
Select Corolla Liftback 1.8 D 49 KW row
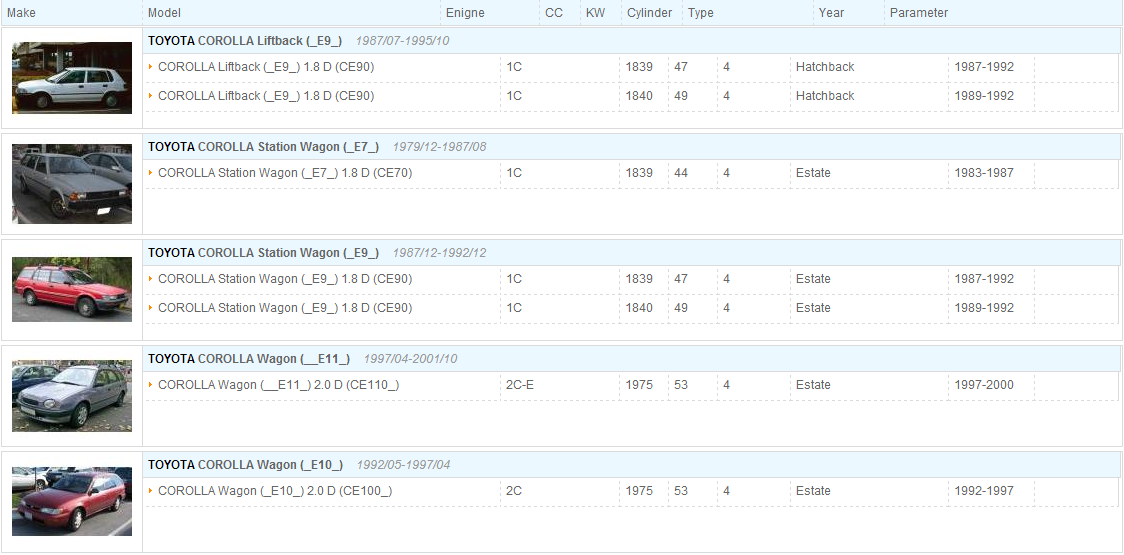(x=631, y=96)
